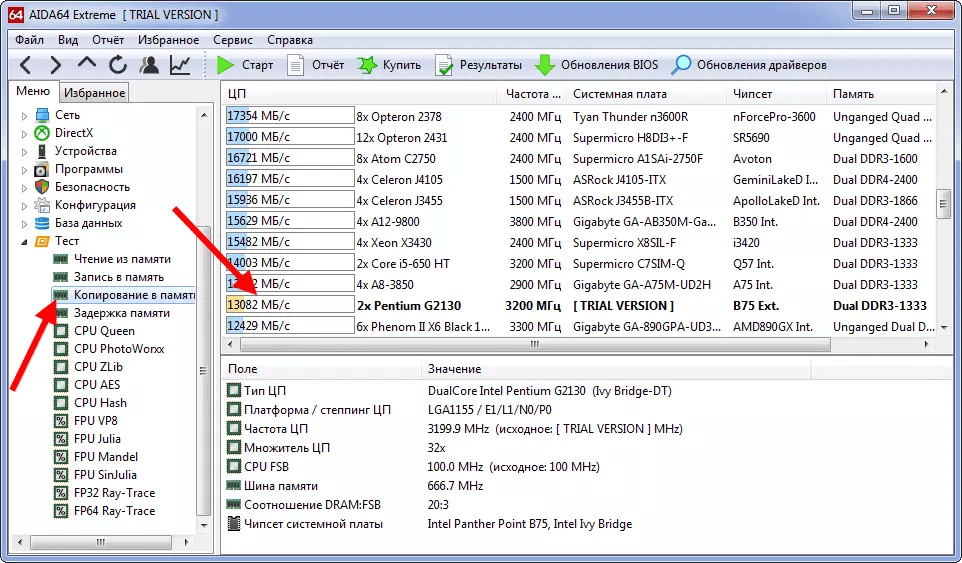Click the Купить toolbar button
The image size is (962, 563).
coord(389,65)
